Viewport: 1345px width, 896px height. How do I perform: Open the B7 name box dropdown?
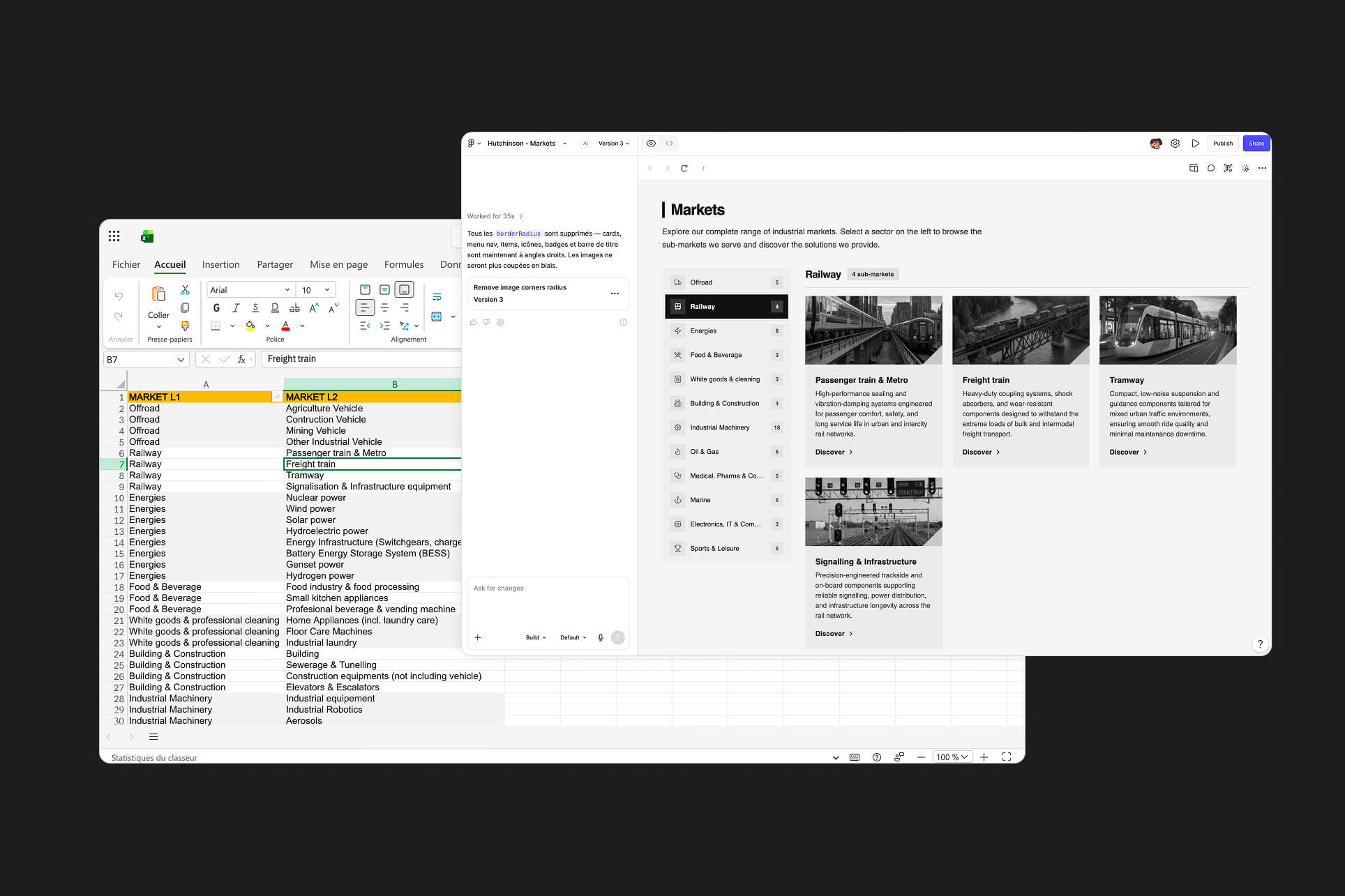[x=181, y=360]
